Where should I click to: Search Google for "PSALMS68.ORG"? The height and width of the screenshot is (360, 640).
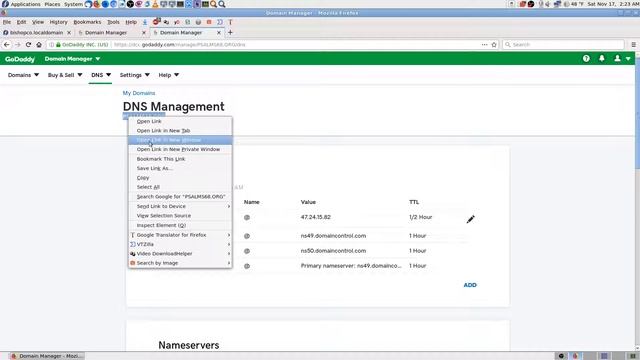(x=180, y=197)
